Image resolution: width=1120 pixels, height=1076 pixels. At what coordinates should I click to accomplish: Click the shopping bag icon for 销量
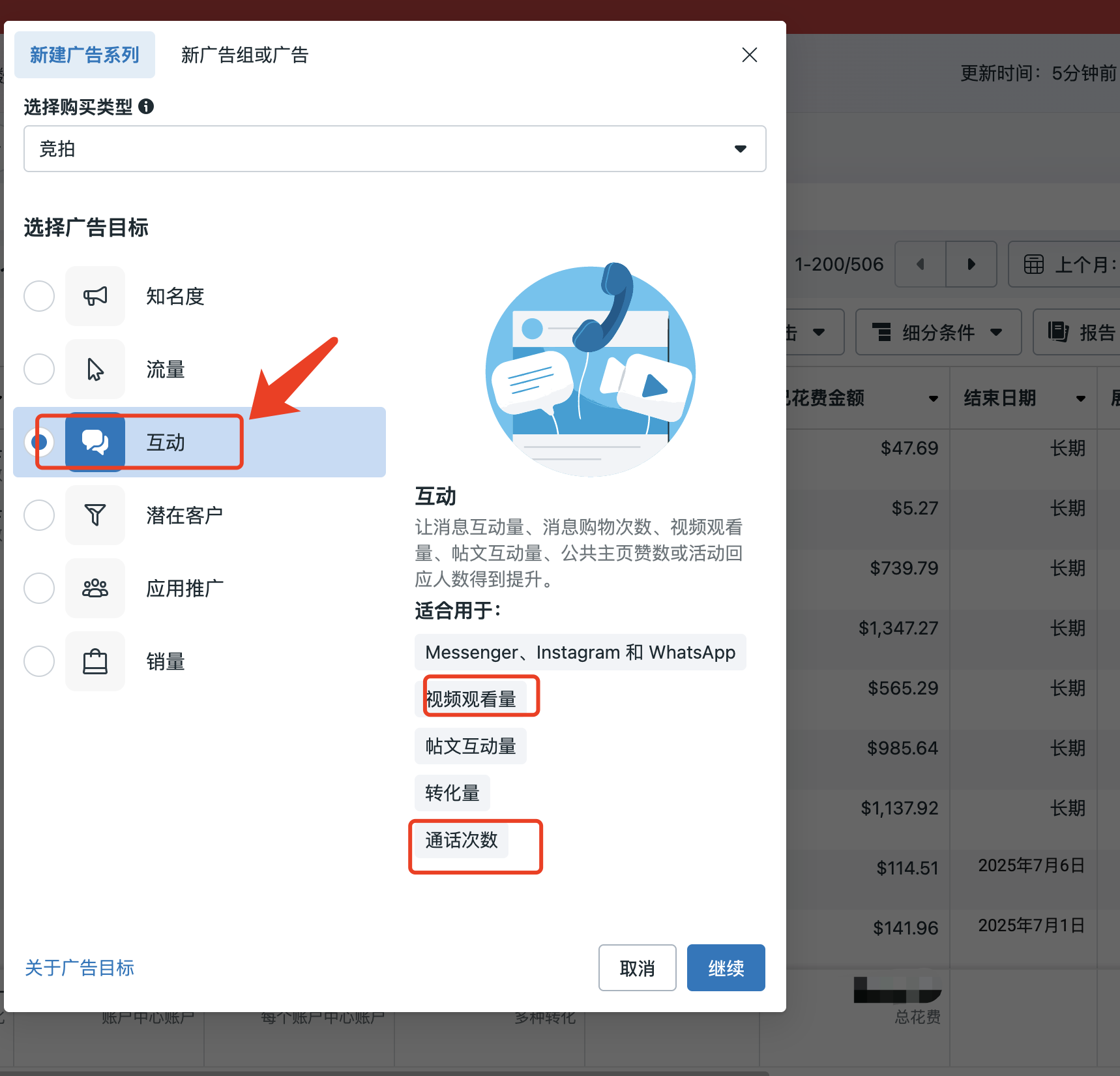(x=95, y=661)
